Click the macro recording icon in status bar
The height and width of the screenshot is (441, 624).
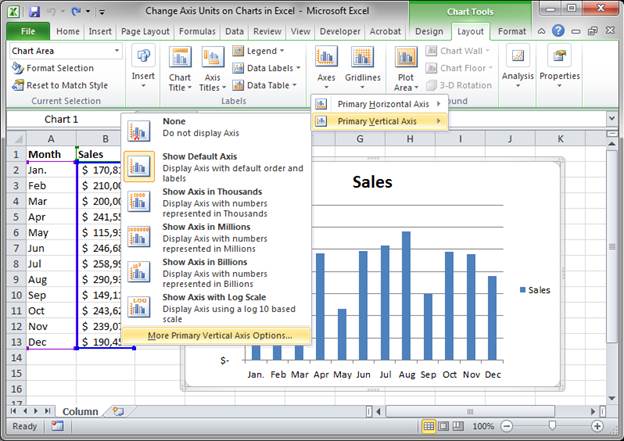tap(57, 426)
